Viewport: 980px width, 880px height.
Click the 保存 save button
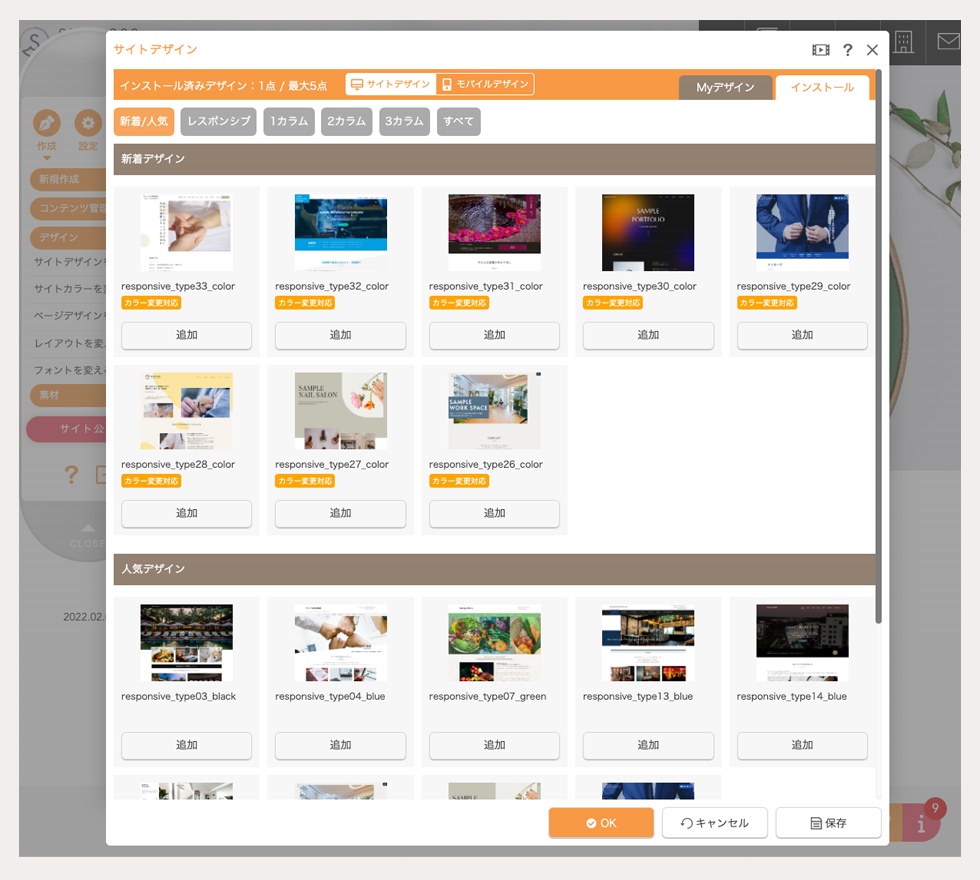(x=828, y=823)
